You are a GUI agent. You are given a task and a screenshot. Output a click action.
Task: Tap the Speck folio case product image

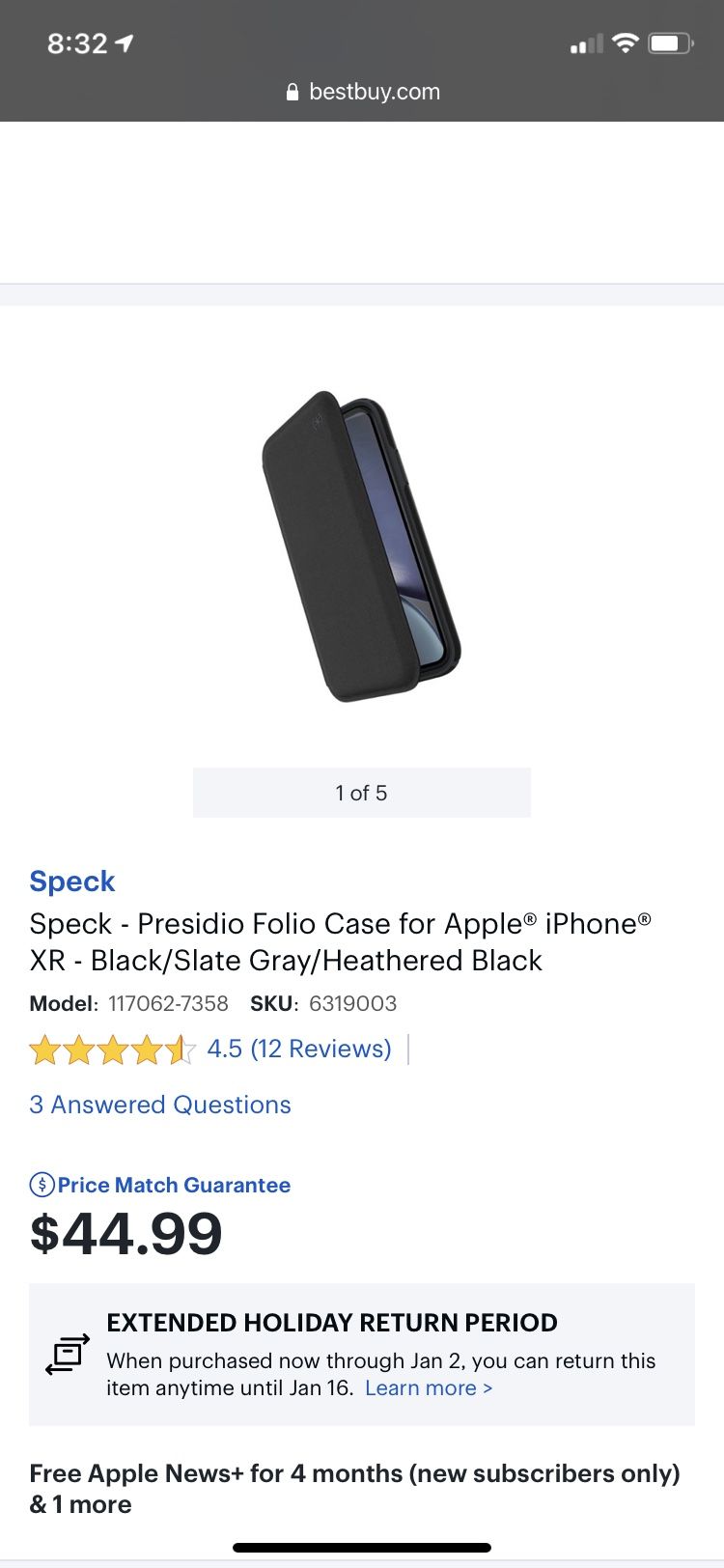click(361, 546)
